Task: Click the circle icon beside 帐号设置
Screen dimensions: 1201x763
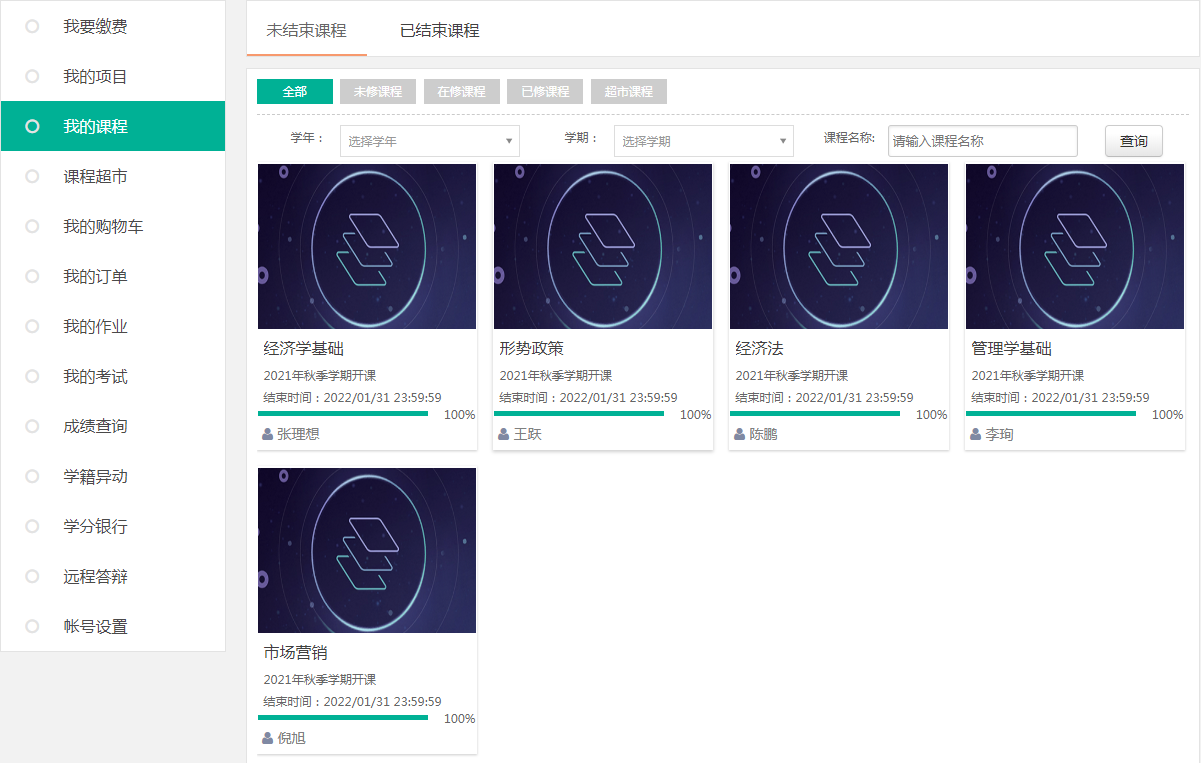Action: click(32, 626)
